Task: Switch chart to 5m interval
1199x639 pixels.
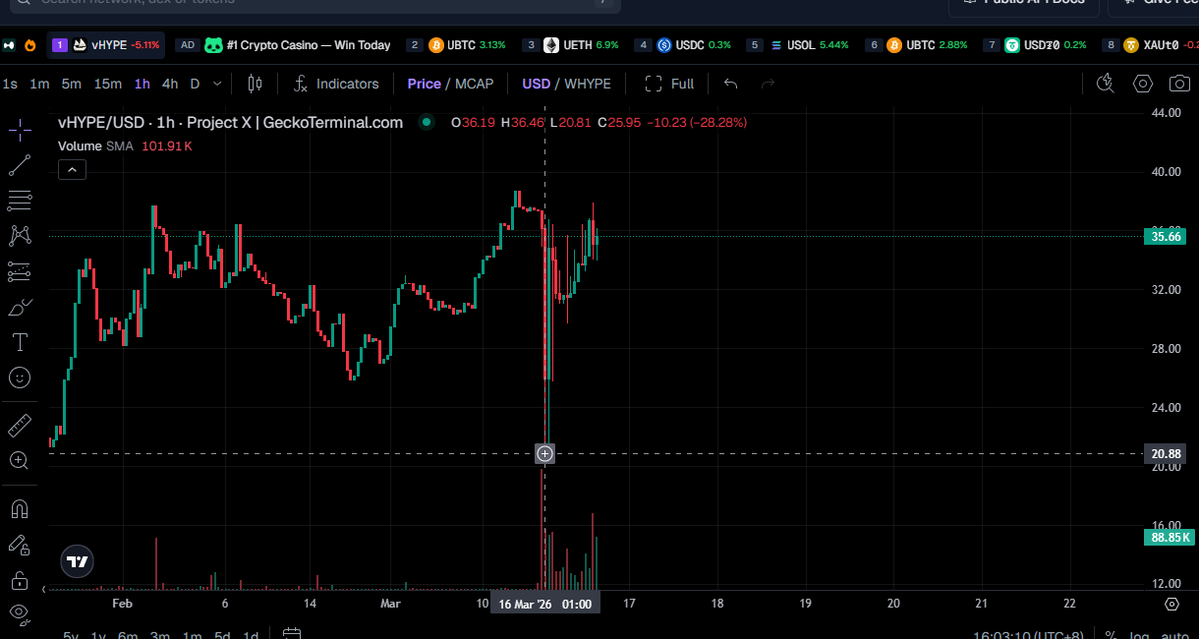Action: point(72,84)
